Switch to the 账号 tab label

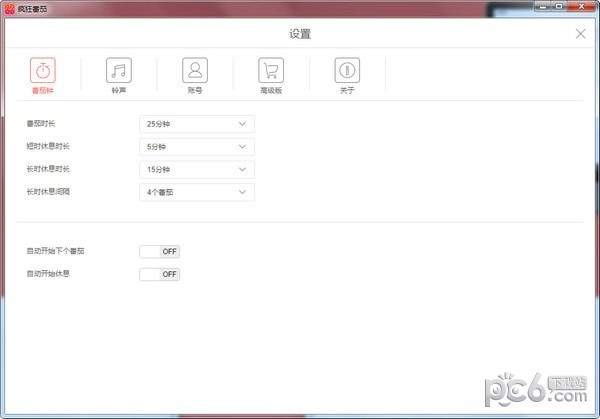pos(195,90)
